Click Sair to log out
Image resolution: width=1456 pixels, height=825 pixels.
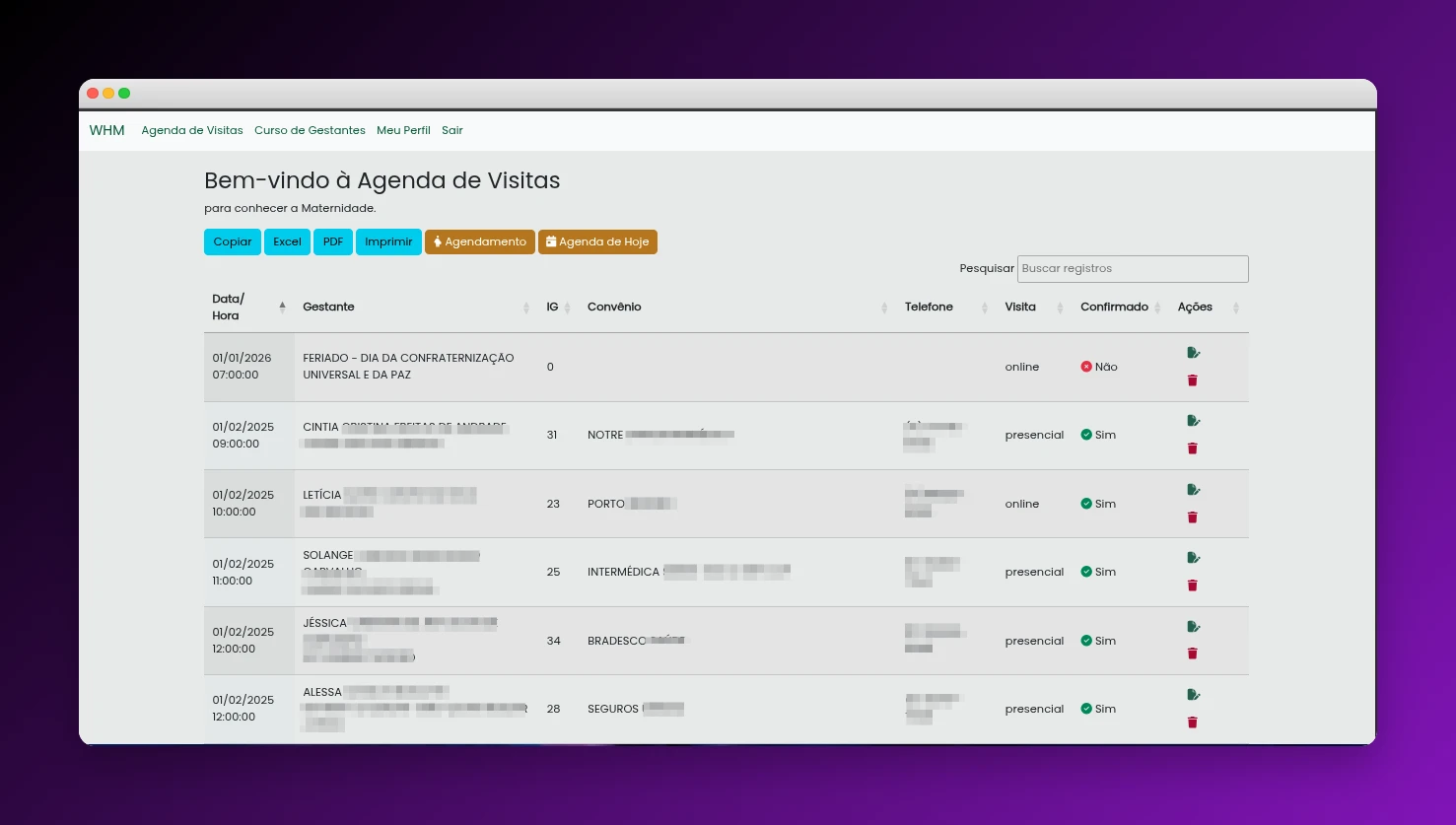(452, 130)
